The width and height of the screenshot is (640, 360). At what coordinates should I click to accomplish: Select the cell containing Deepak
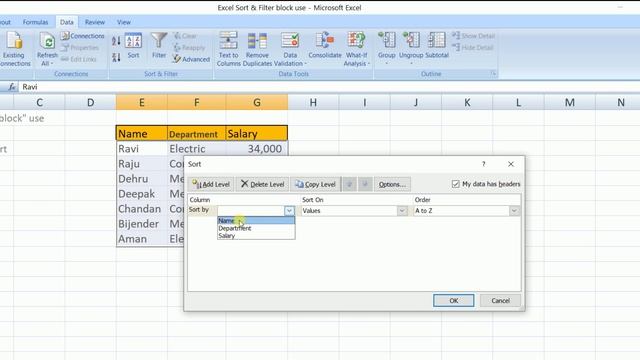(142, 193)
